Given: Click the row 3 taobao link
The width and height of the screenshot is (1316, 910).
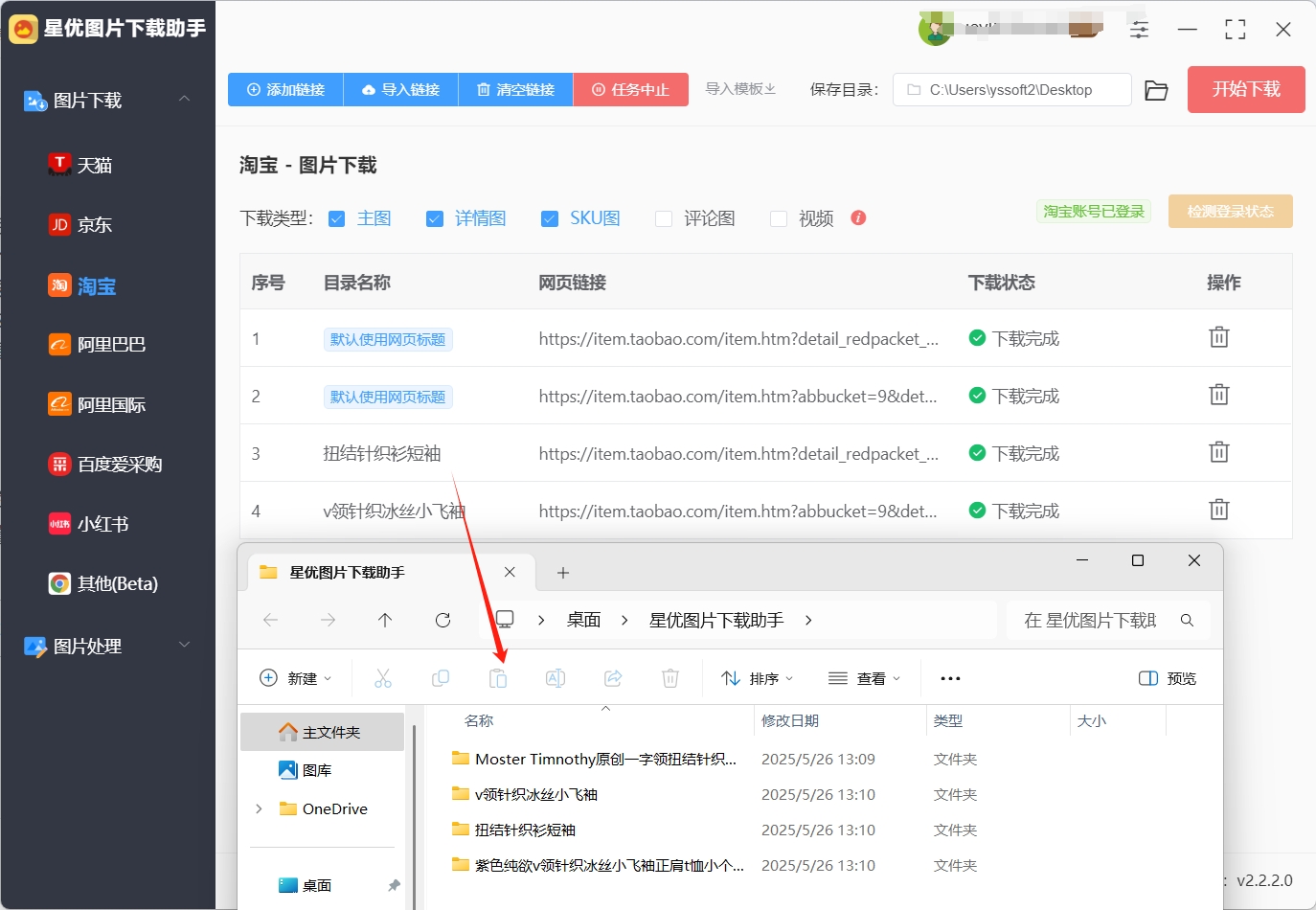Looking at the screenshot, I should click(x=738, y=454).
